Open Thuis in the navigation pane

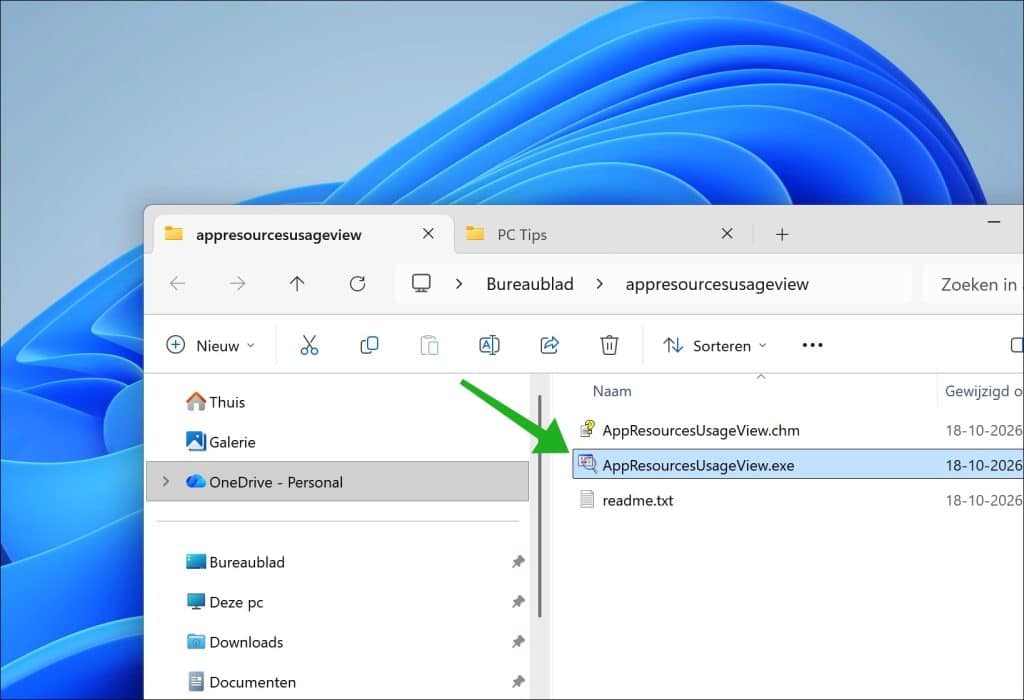(x=227, y=402)
